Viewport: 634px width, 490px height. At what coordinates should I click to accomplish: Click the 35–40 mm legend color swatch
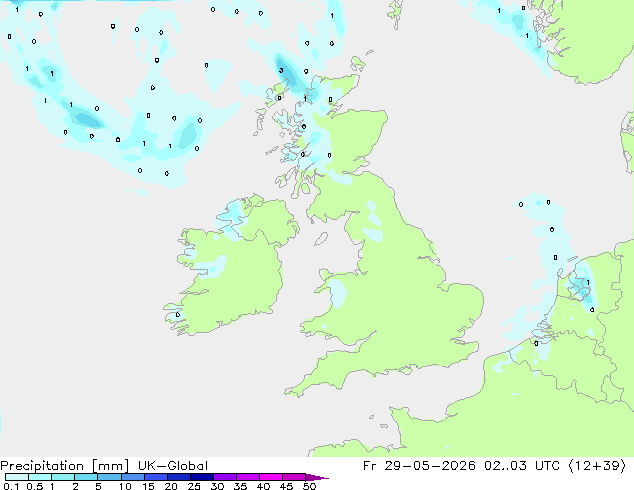click(x=248, y=477)
